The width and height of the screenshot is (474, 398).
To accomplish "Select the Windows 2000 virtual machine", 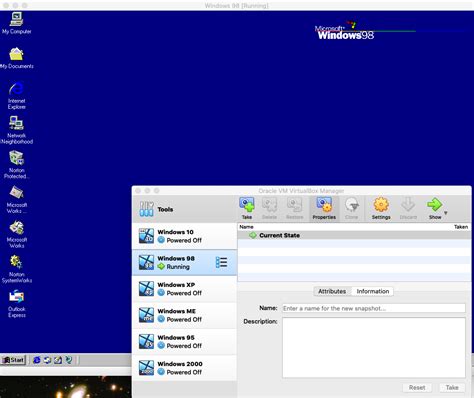I will coord(184,368).
